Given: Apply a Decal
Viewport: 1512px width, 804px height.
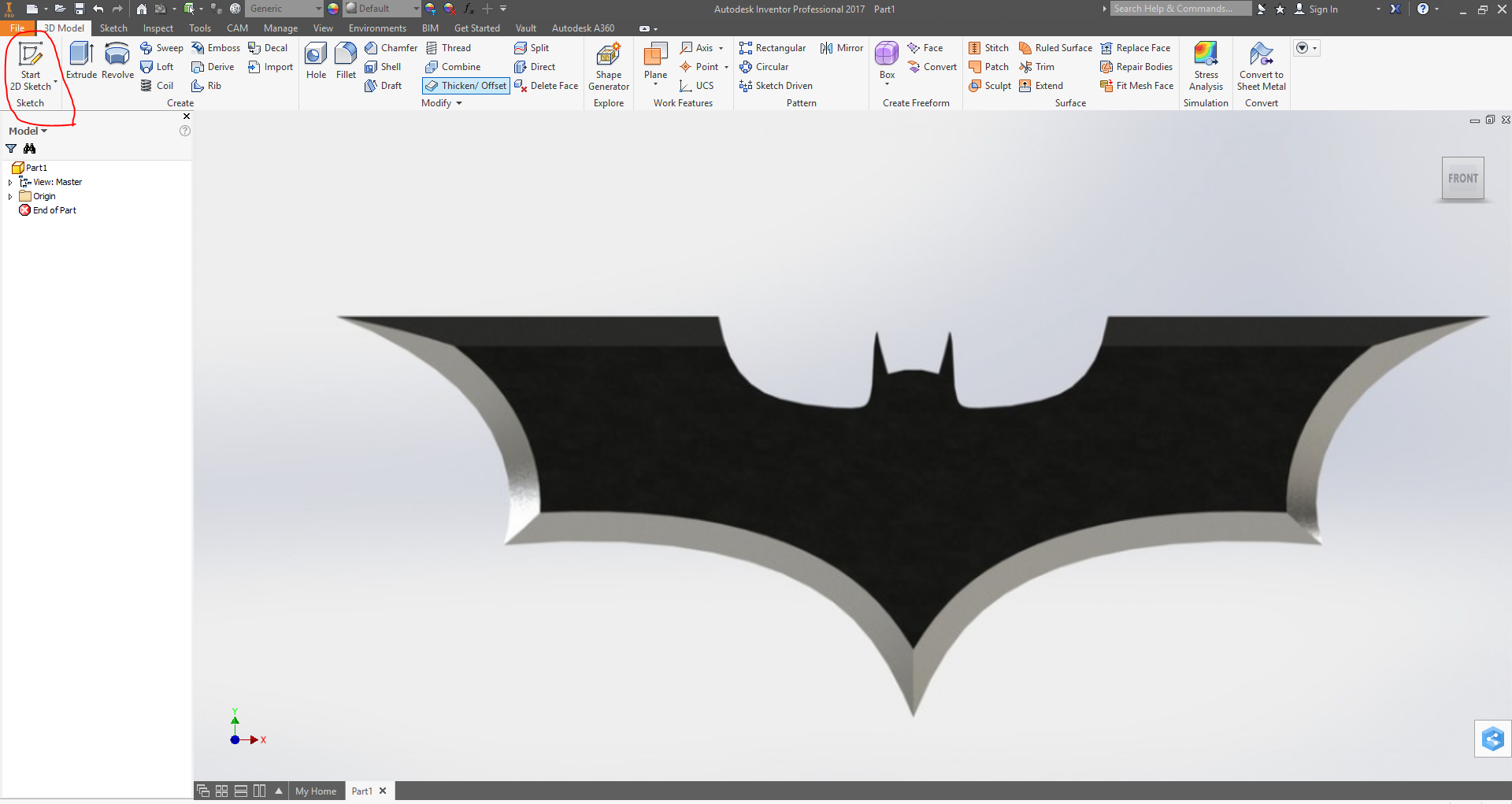Looking at the screenshot, I should (268, 48).
